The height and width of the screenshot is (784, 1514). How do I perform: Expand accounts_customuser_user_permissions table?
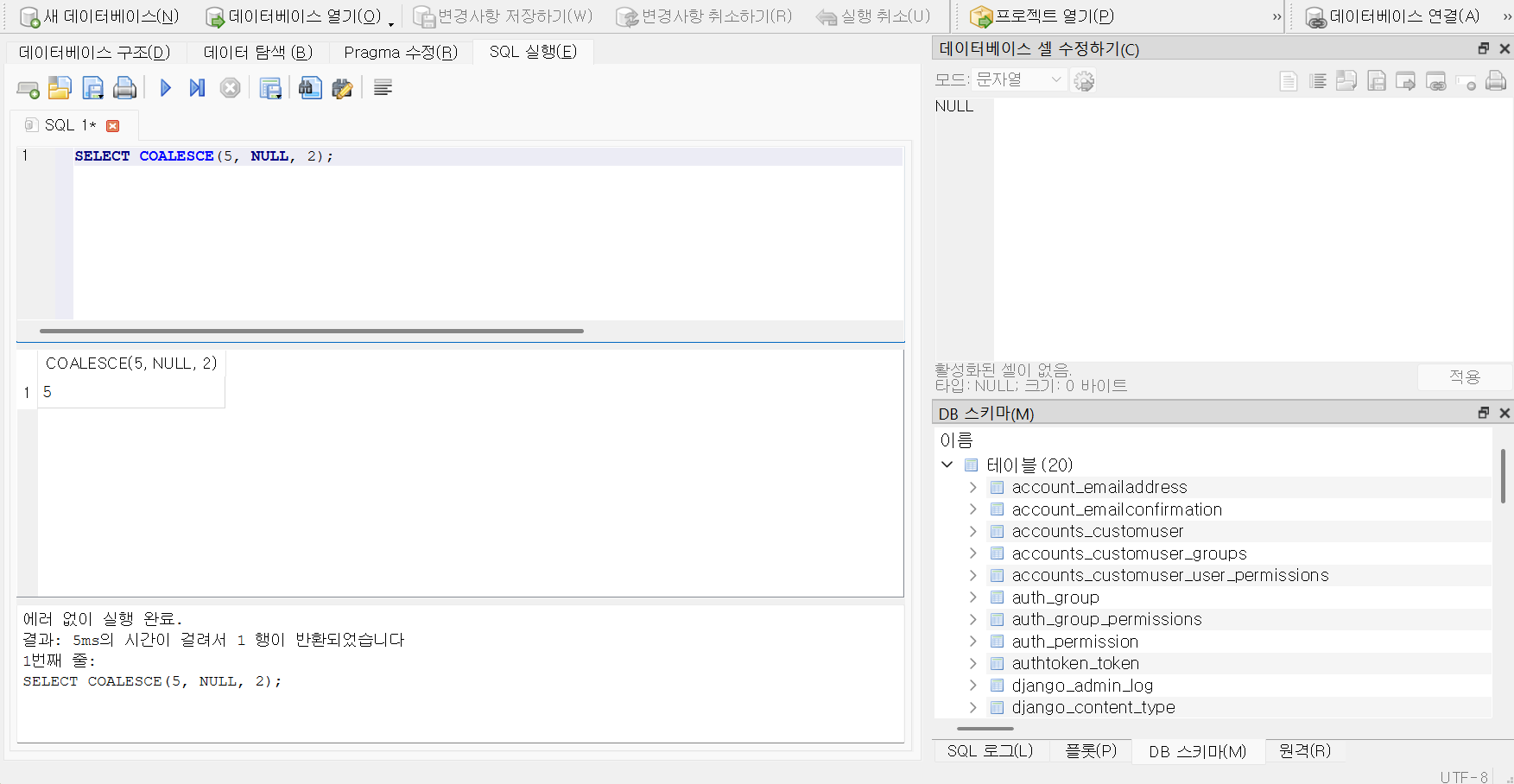[x=973, y=575]
